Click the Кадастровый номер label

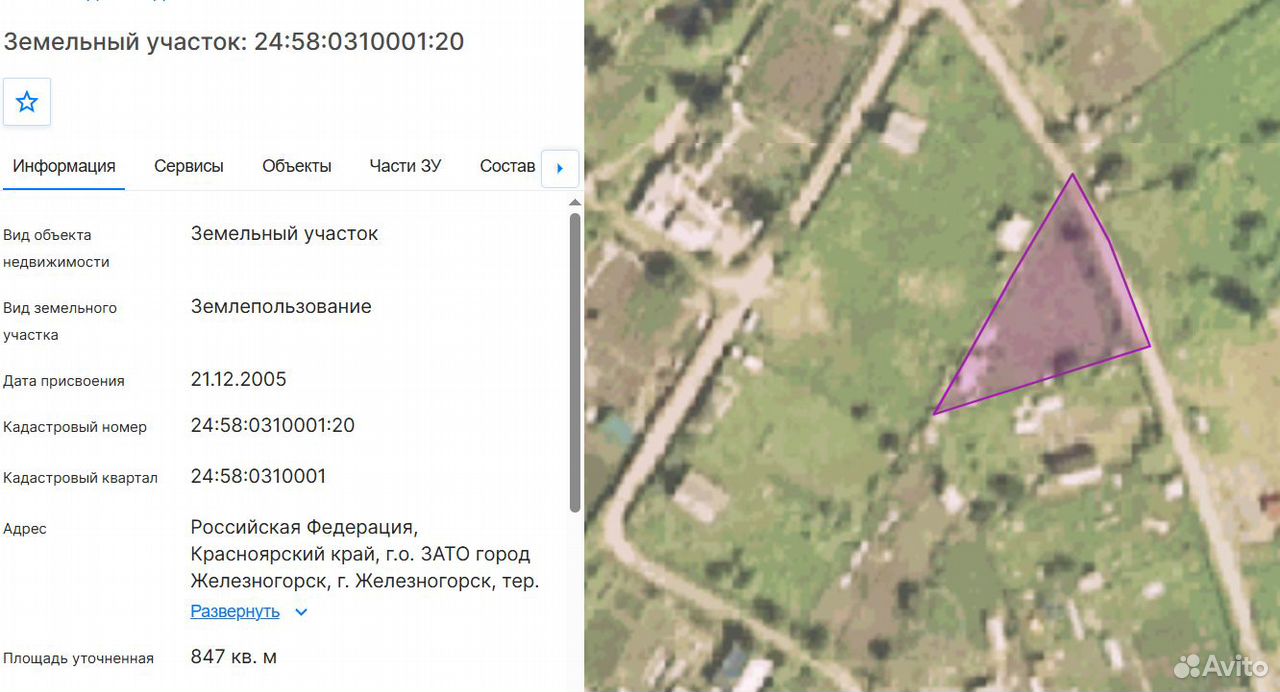pos(75,427)
